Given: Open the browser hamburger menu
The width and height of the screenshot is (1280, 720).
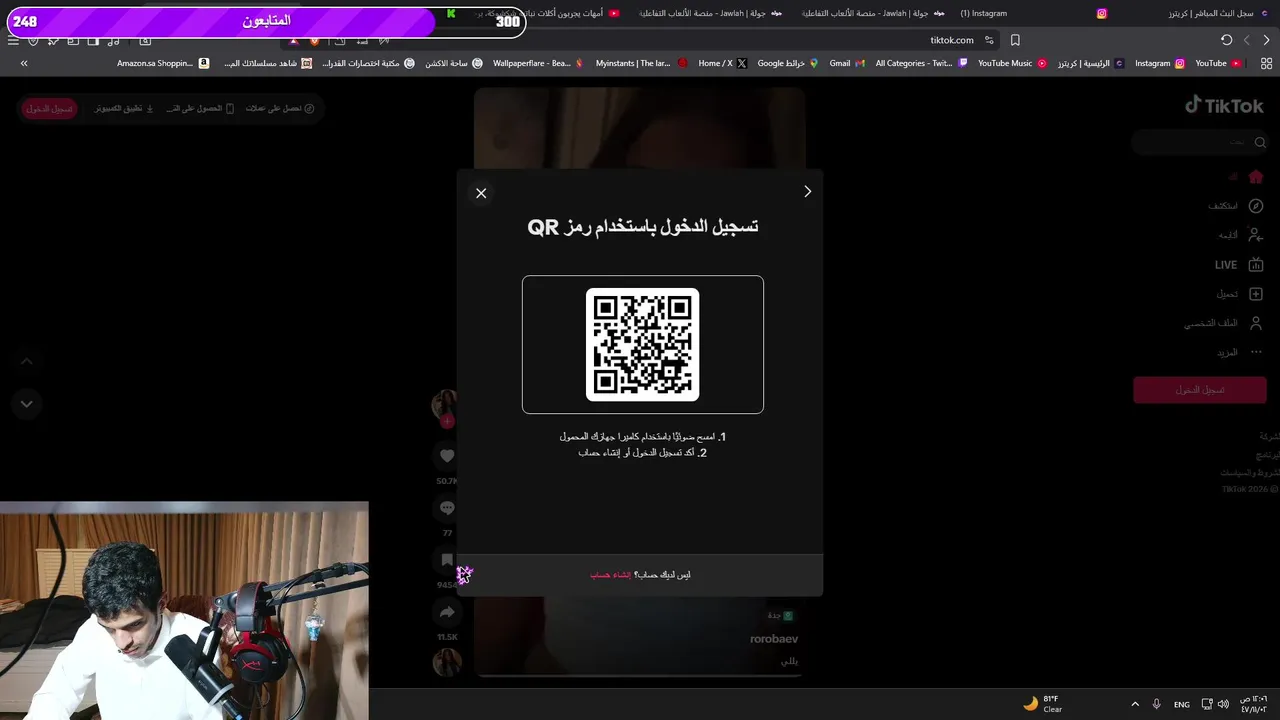Looking at the screenshot, I should tap(13, 40).
